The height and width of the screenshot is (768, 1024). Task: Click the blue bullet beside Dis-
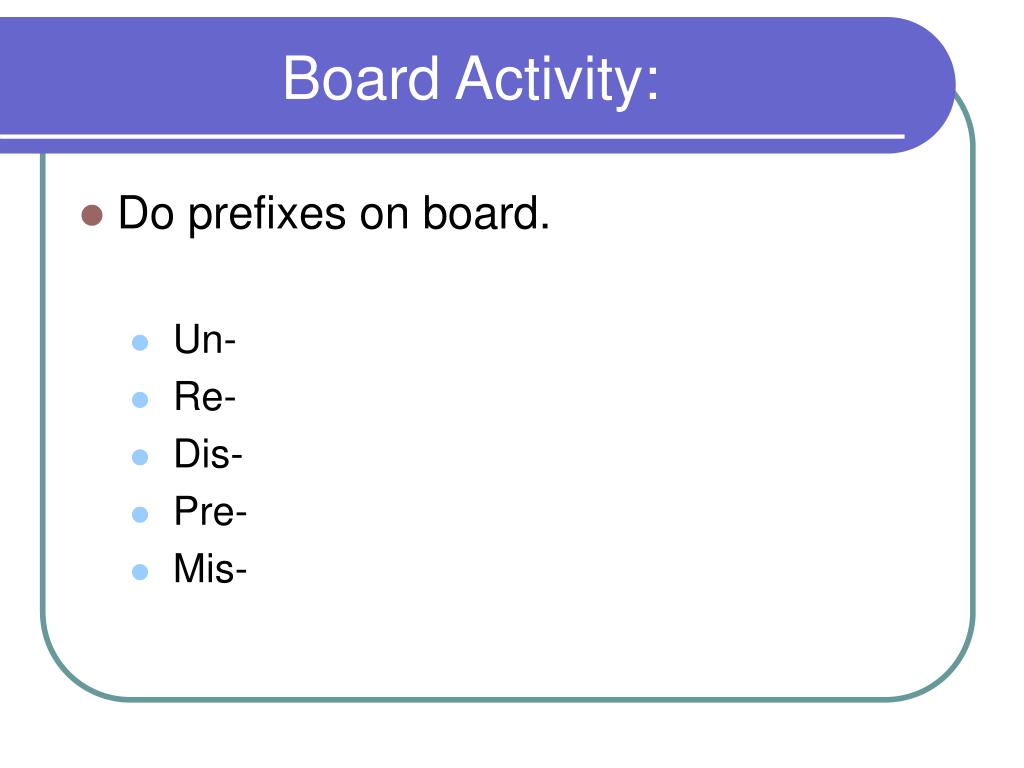140,456
